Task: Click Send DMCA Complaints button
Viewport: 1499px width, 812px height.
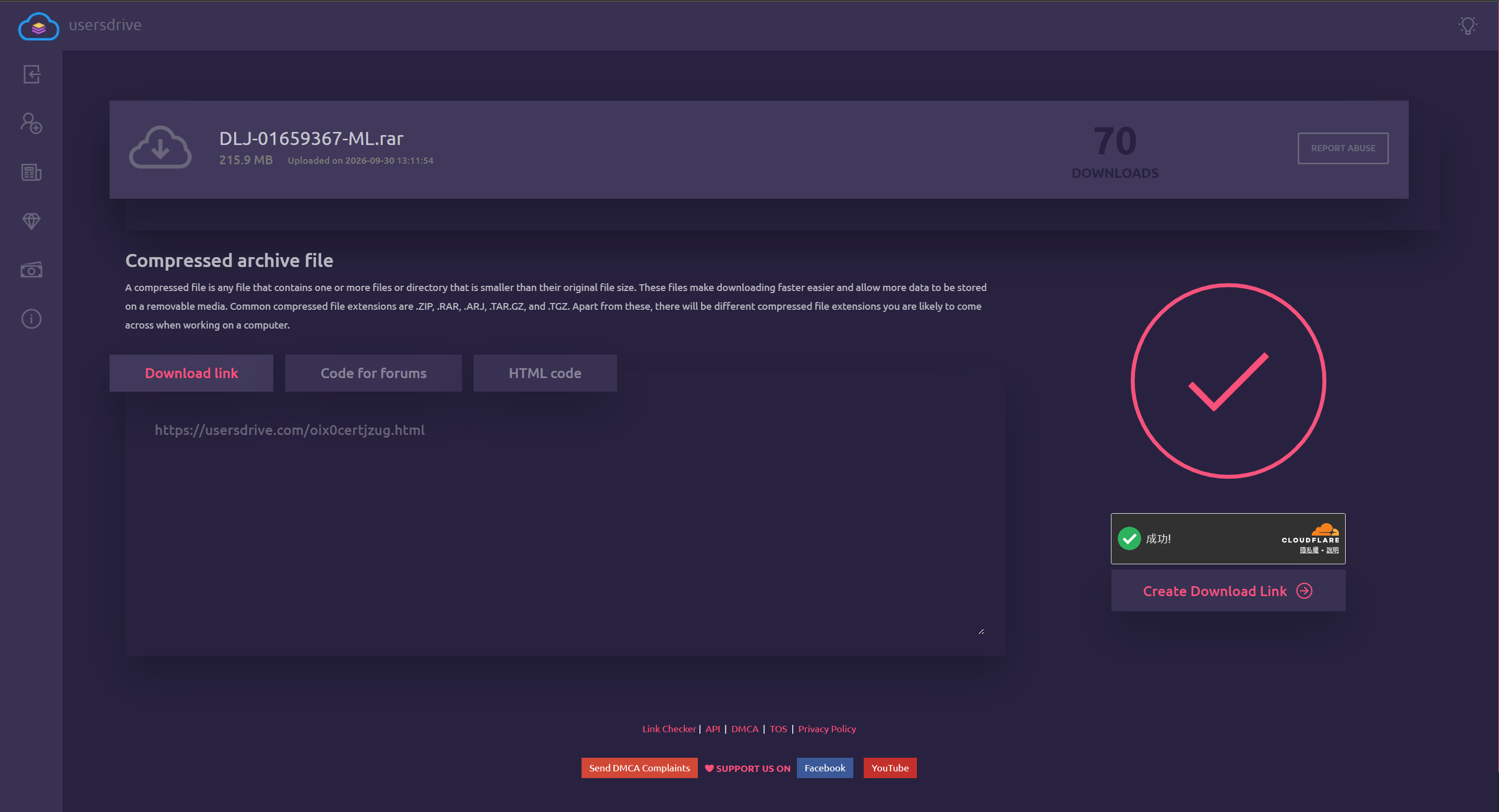Action: click(x=639, y=768)
